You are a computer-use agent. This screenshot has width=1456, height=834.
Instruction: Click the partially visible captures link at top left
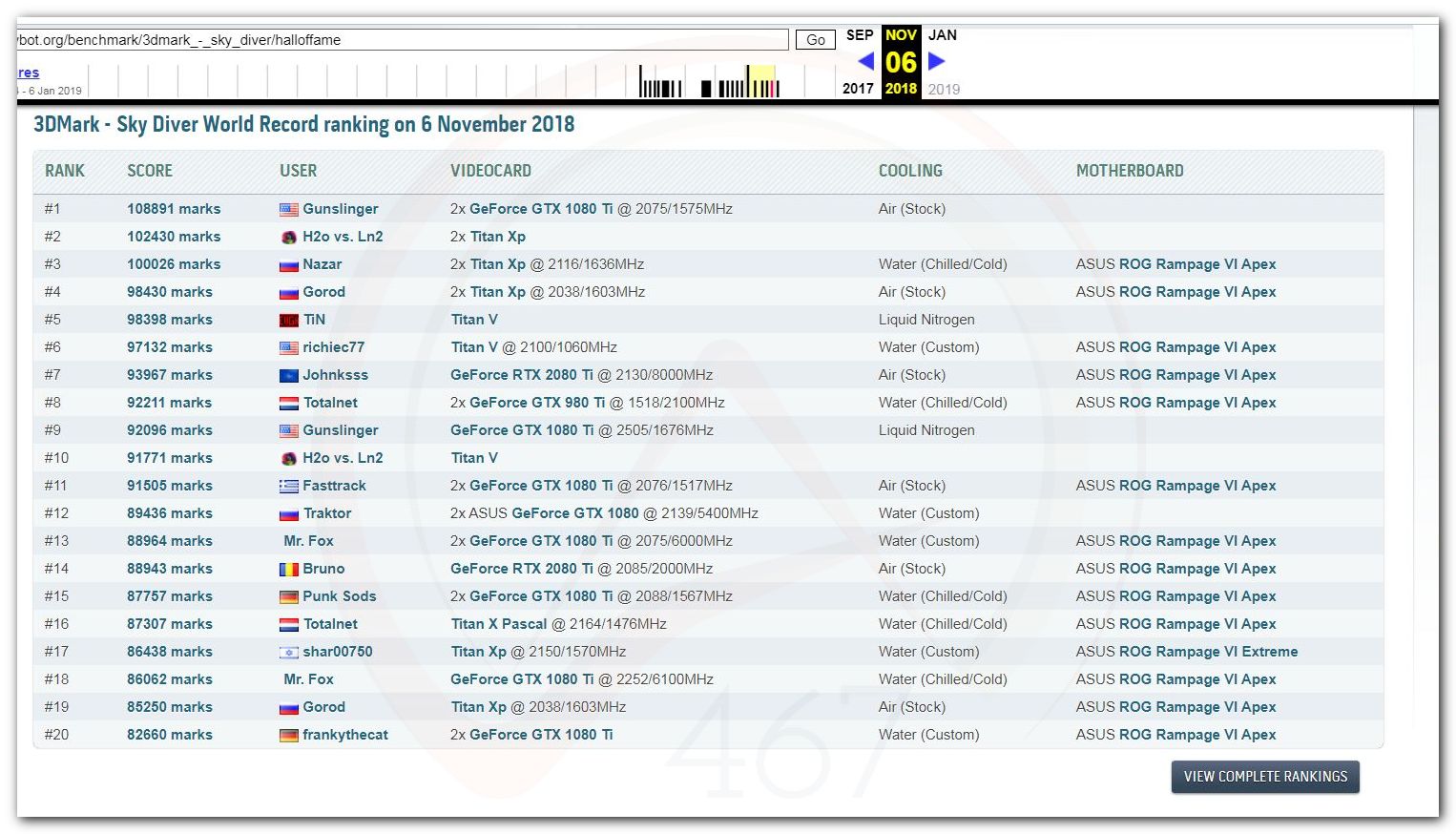(28, 73)
